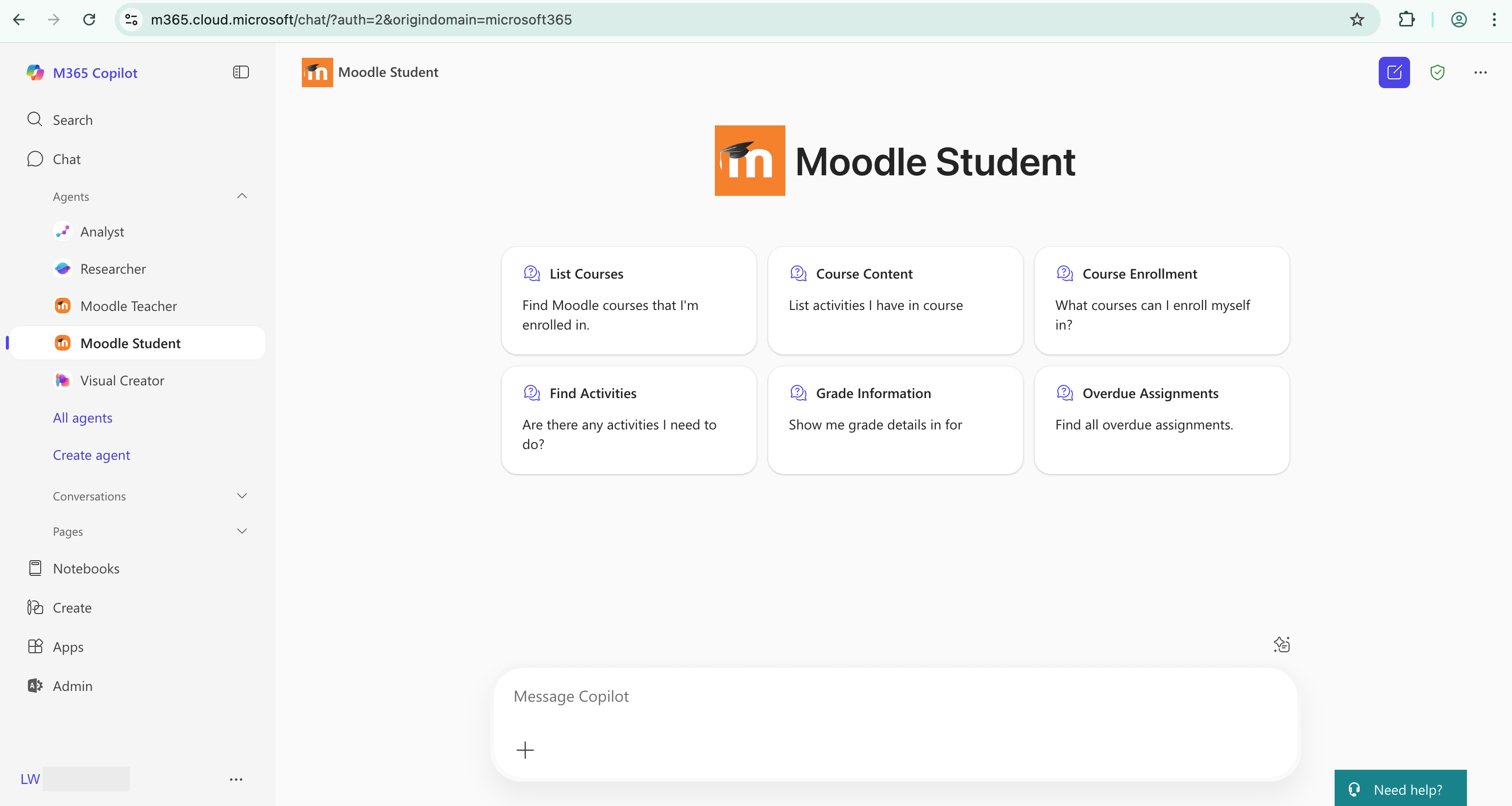This screenshot has height=806, width=1512.
Task: Click the Create agent link
Action: coord(91,454)
